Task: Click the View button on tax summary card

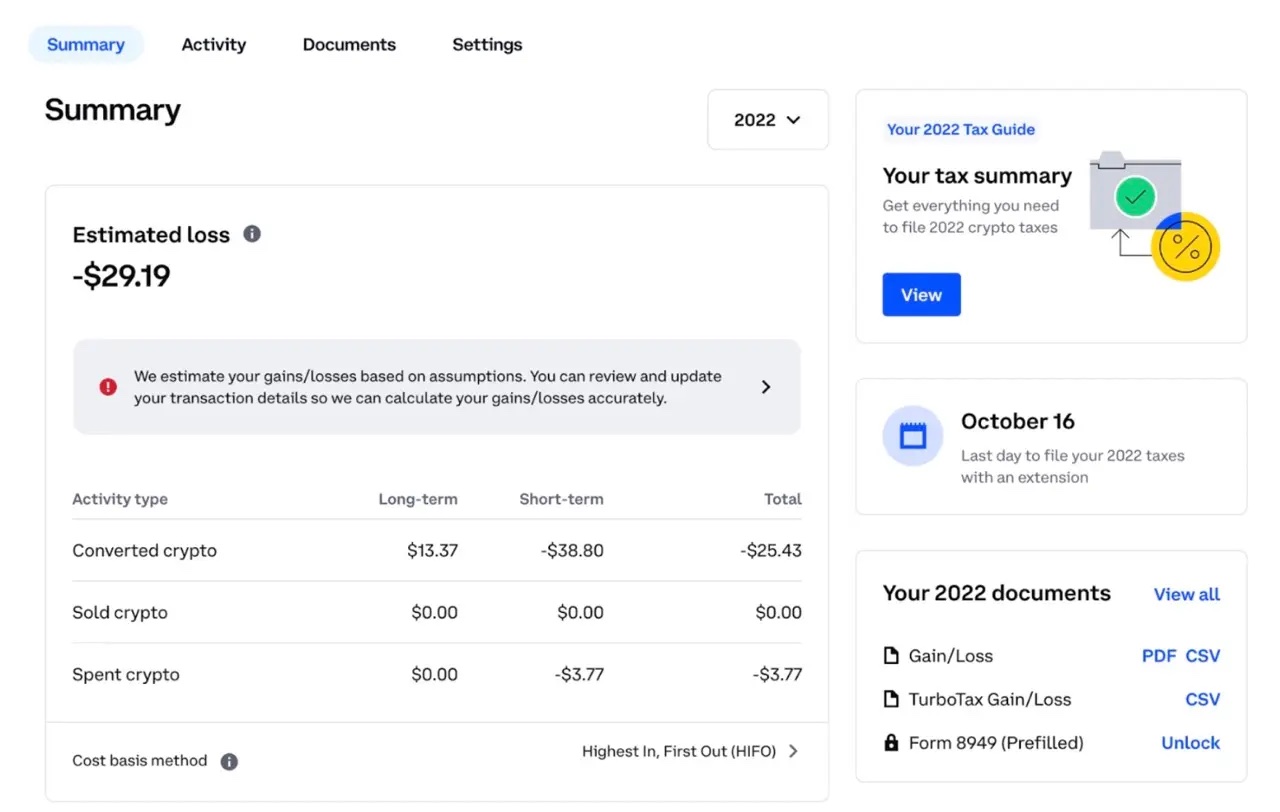Action: [x=920, y=294]
